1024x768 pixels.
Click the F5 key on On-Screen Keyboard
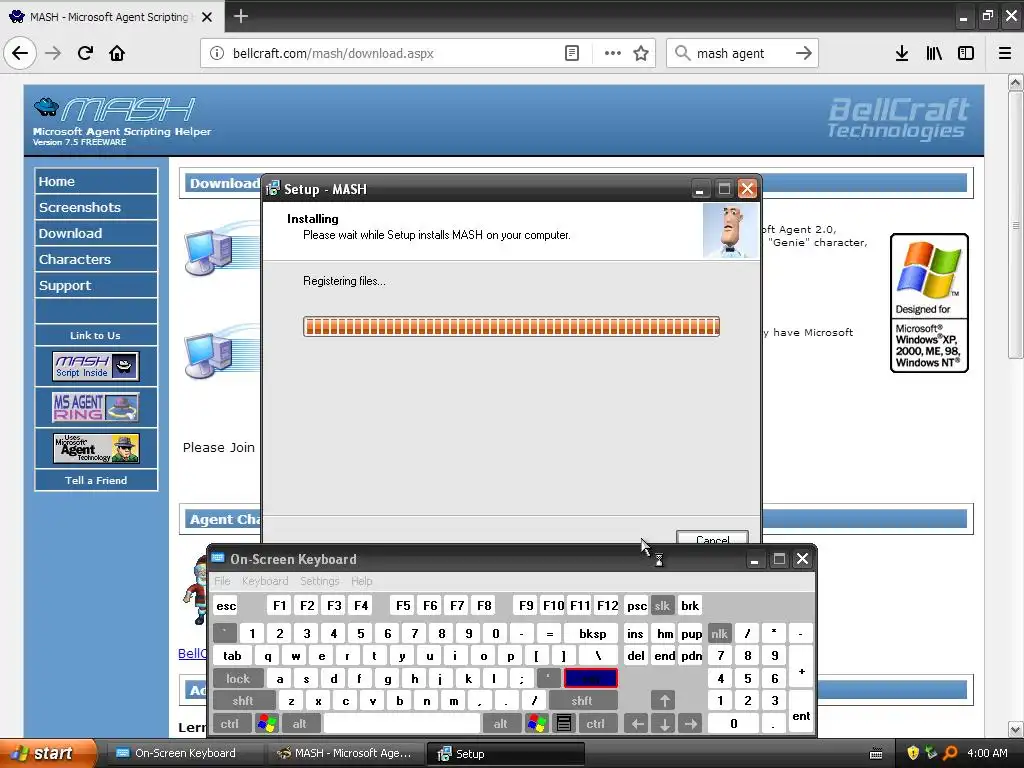pyautogui.click(x=403, y=605)
